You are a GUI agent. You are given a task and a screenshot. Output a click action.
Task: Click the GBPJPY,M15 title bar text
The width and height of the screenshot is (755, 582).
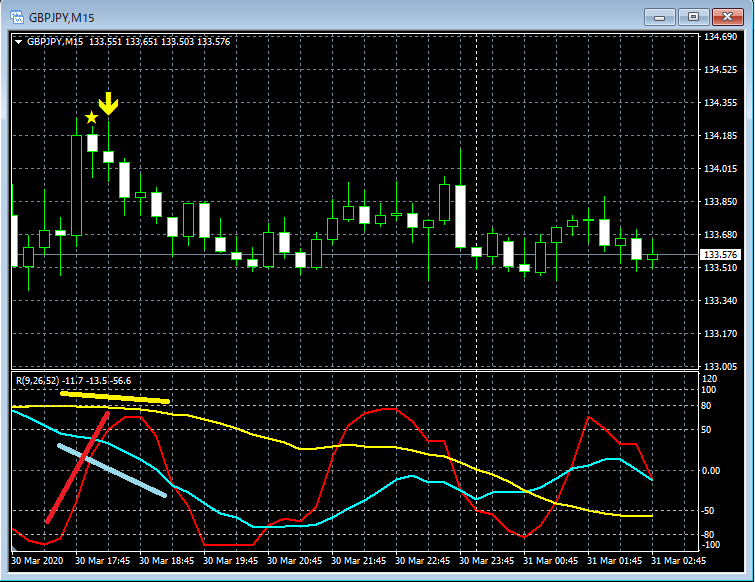[62, 17]
